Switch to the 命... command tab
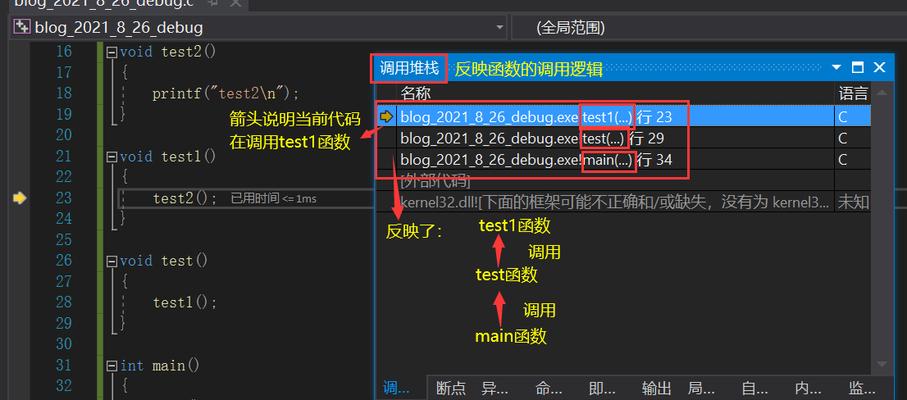This screenshot has width=907, height=400. coord(550,388)
